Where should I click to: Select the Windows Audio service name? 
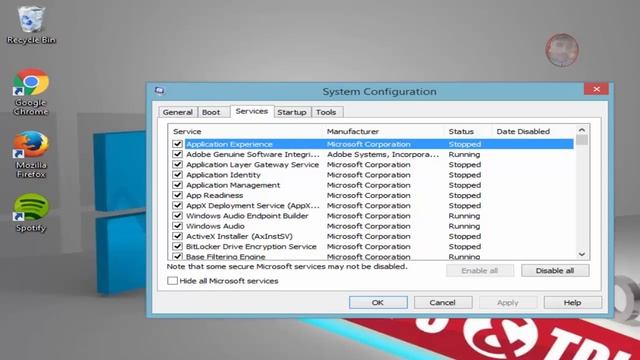coord(216,226)
